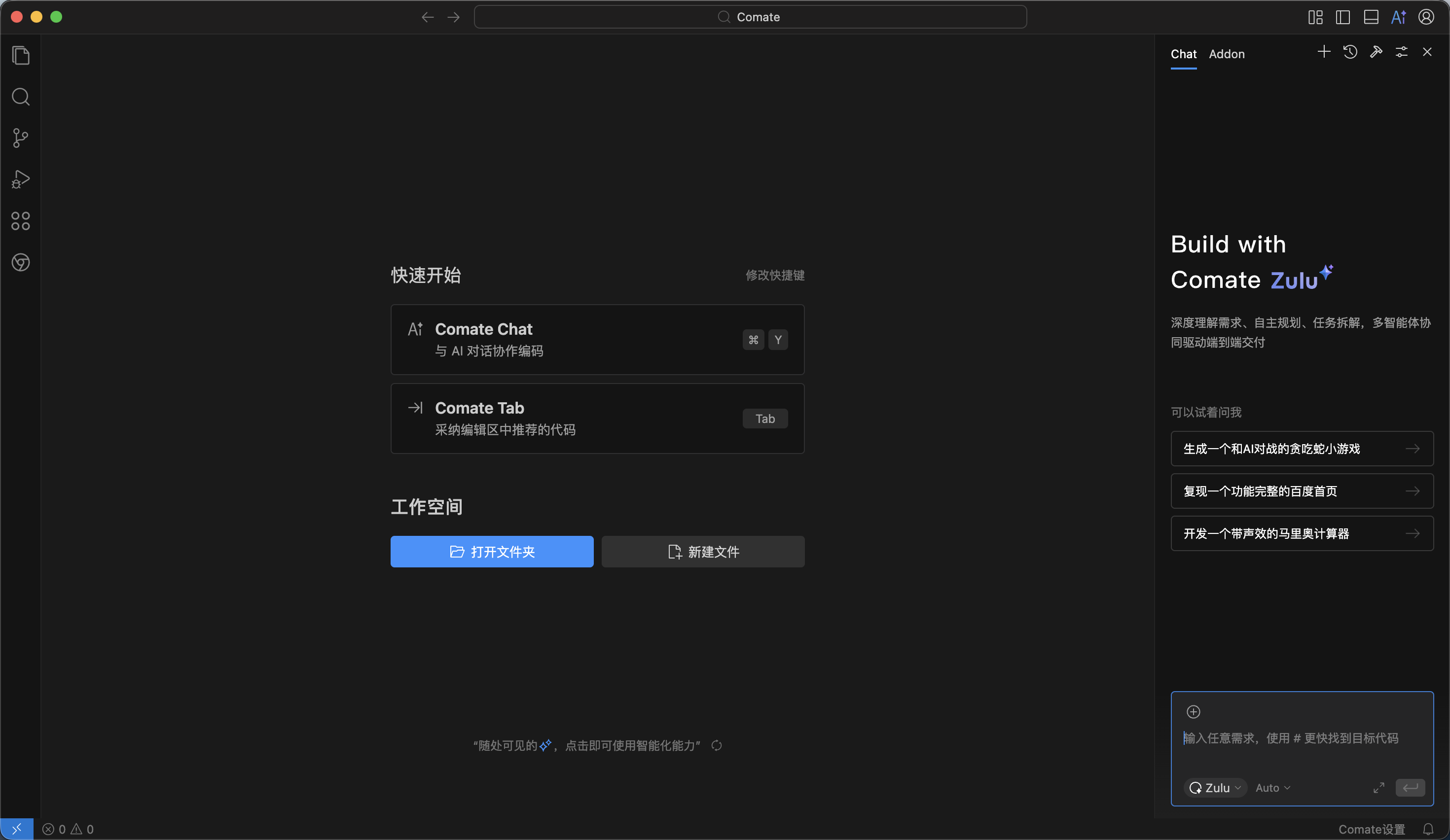Expand the chat input box
The width and height of the screenshot is (1450, 840).
pos(1378,788)
